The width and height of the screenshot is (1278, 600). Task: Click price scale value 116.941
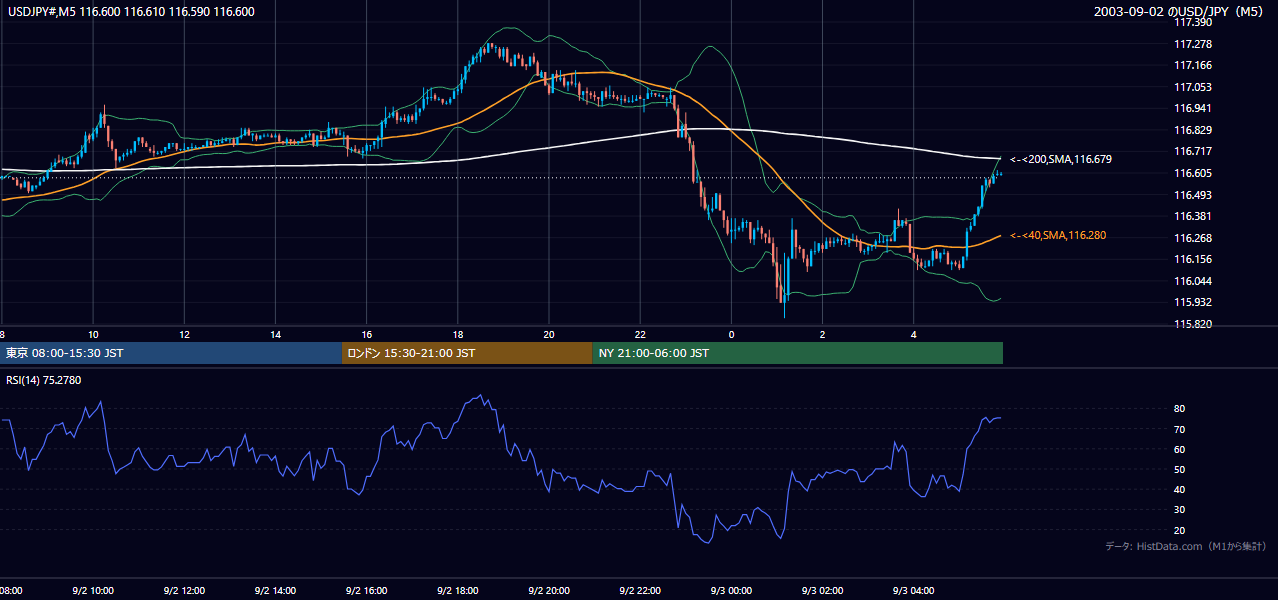(x=1192, y=108)
